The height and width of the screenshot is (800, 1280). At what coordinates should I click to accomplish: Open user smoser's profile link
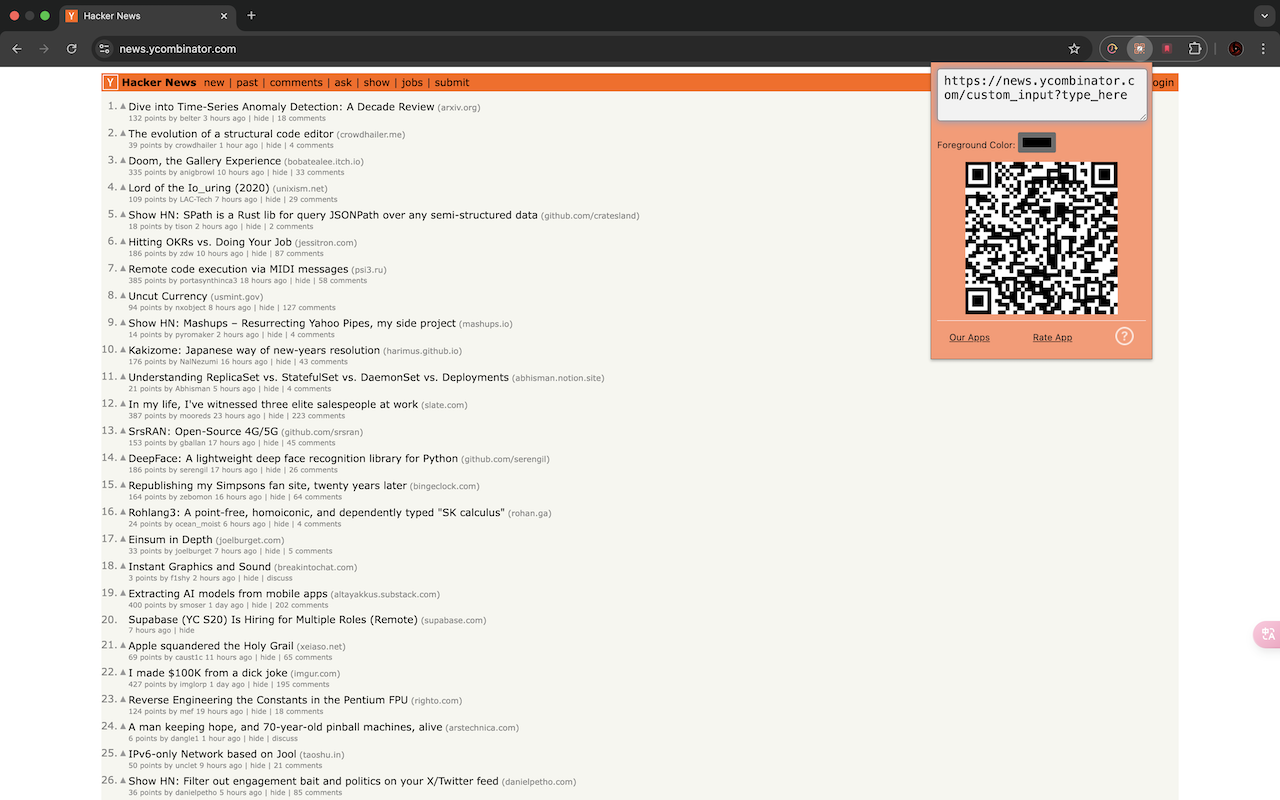click(x=192, y=605)
